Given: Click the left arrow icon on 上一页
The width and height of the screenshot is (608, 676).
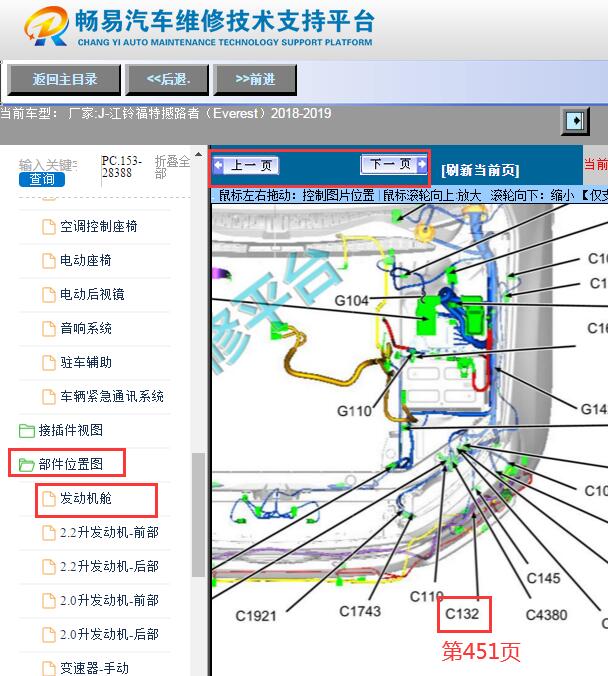Looking at the screenshot, I should coord(219,165).
